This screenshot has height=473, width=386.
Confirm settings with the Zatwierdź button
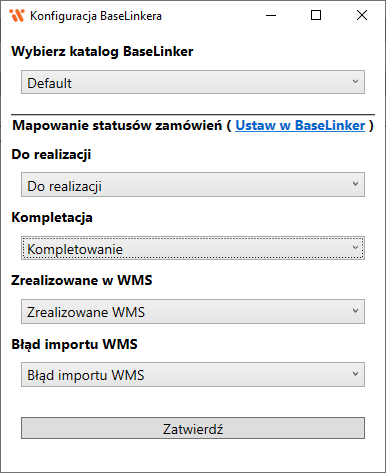(x=193, y=428)
